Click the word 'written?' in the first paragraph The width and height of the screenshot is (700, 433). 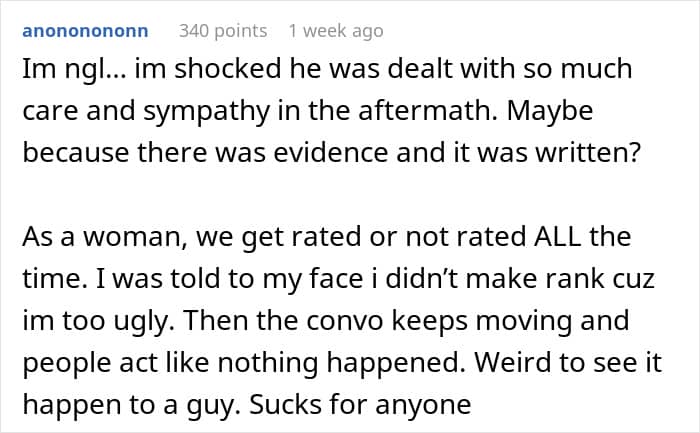pos(588,153)
